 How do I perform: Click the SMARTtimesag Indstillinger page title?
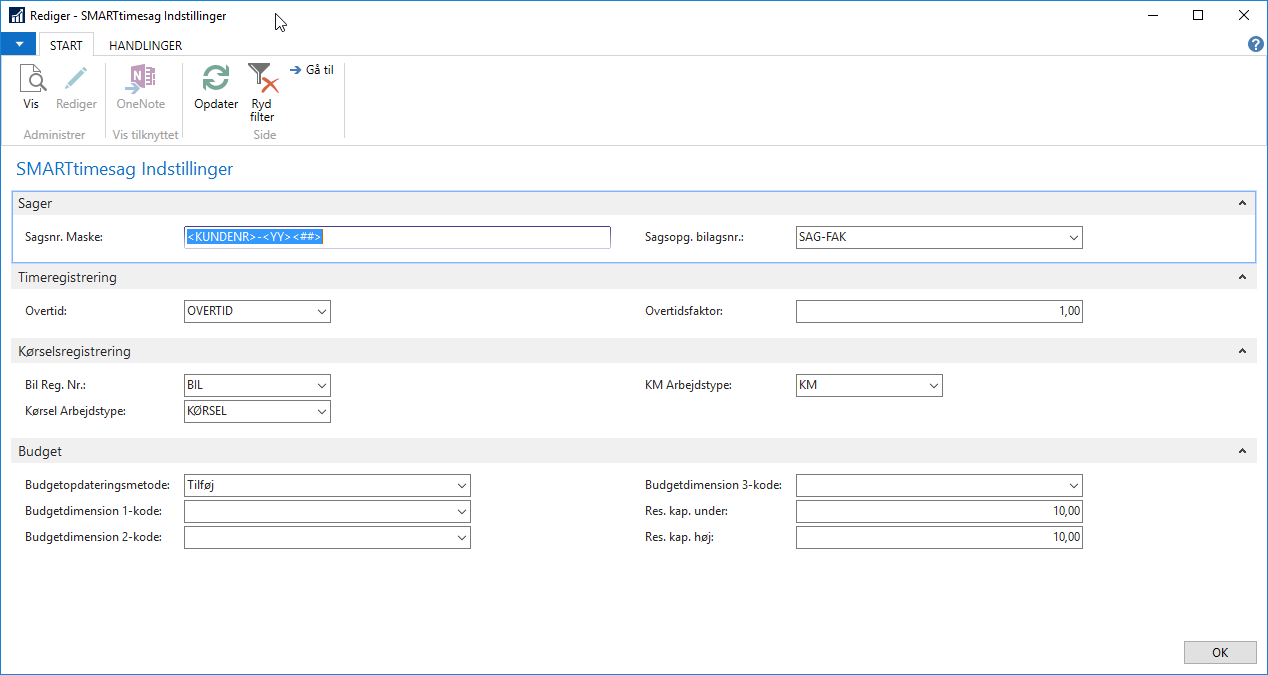(x=125, y=170)
